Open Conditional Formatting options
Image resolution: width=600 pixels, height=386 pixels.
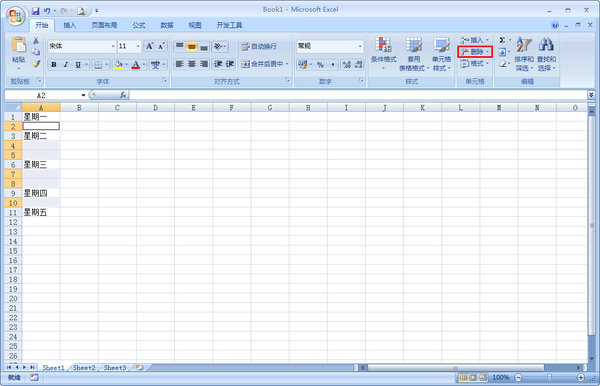click(383, 54)
